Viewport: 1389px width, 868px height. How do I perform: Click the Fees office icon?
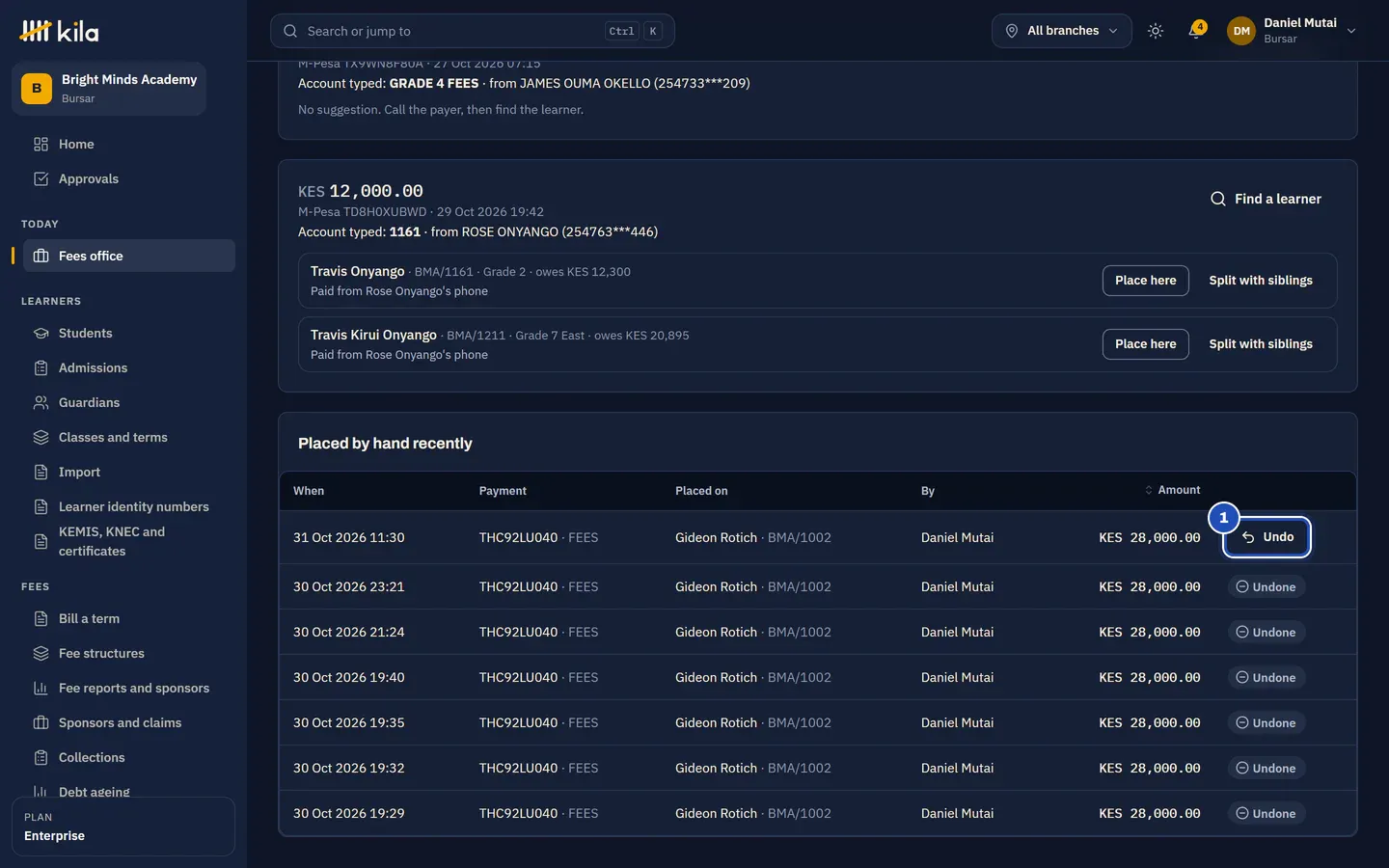click(41, 256)
